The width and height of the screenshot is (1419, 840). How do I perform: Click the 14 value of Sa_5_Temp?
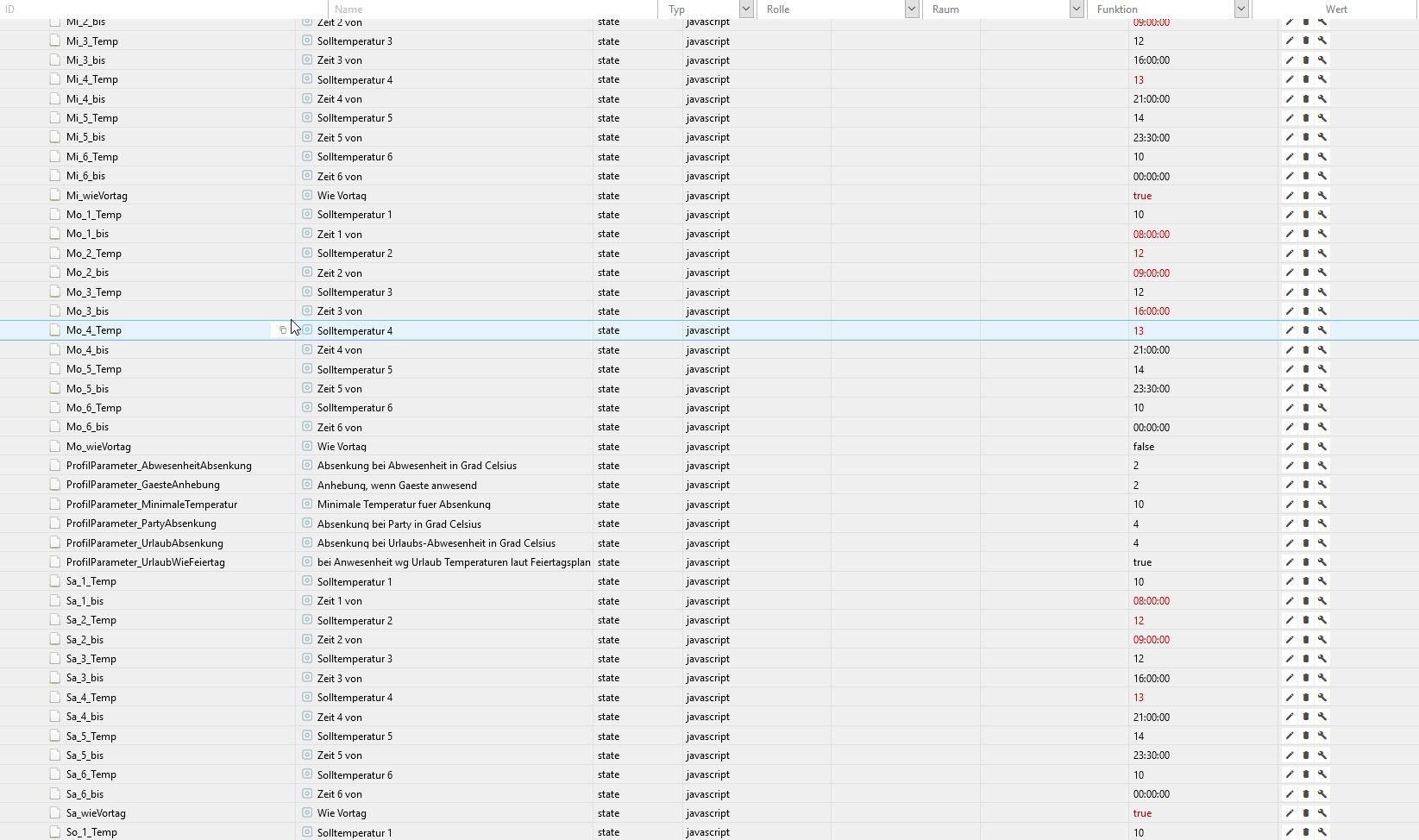click(1139, 737)
